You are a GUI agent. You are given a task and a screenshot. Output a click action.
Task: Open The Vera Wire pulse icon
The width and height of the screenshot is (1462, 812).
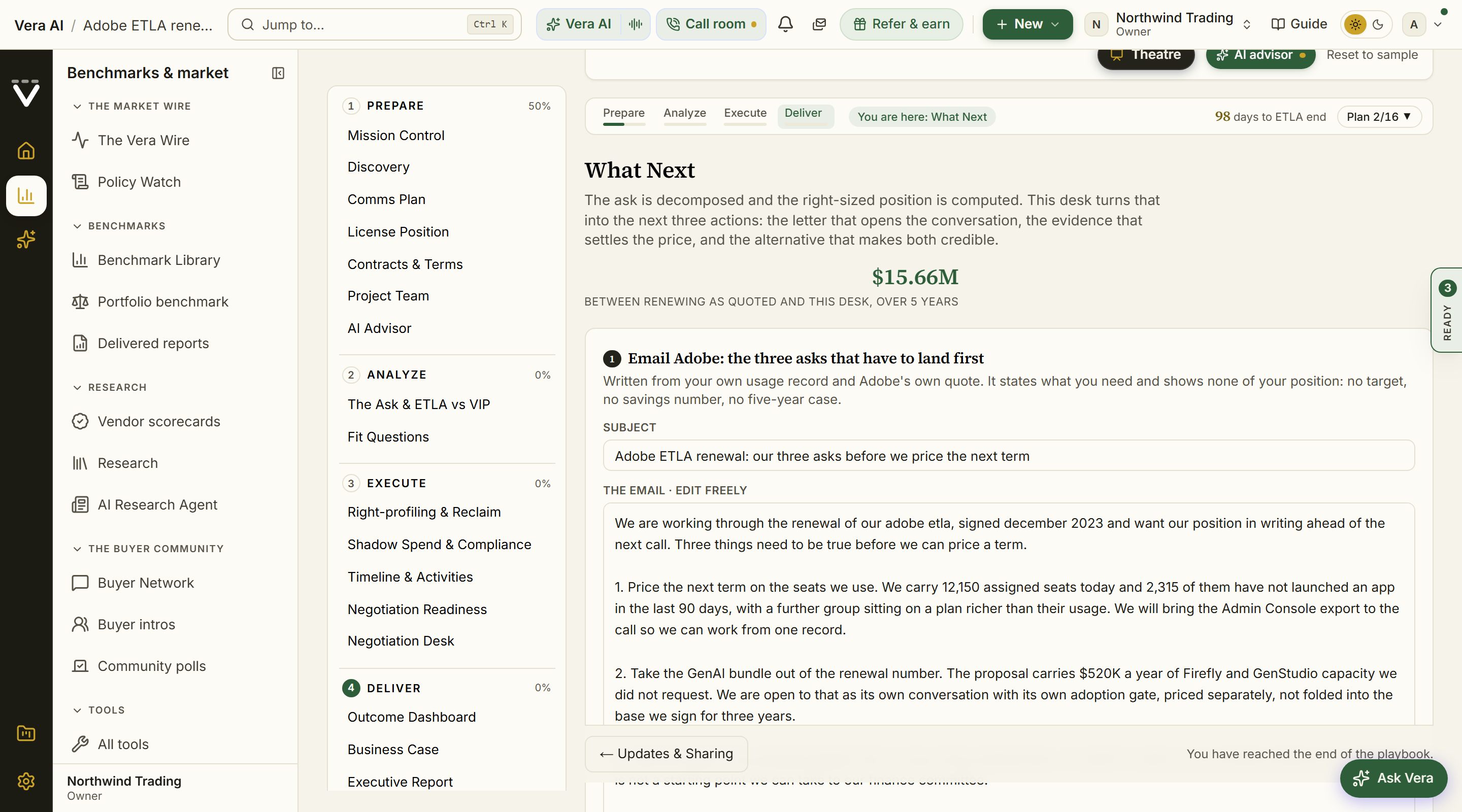click(80, 140)
